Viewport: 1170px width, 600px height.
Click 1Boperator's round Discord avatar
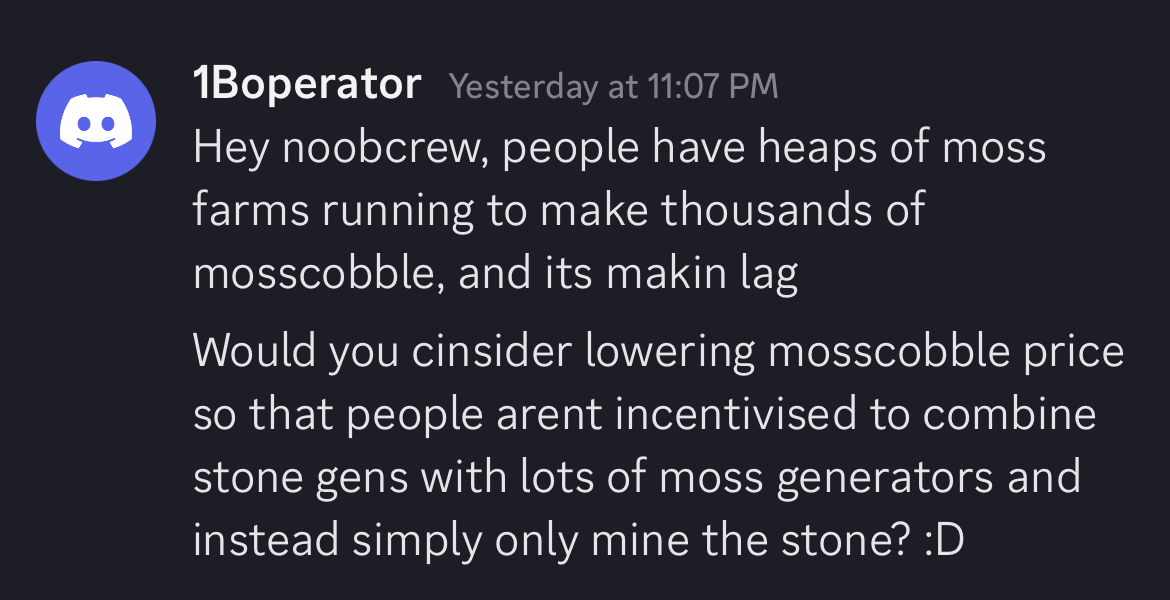(x=96, y=121)
